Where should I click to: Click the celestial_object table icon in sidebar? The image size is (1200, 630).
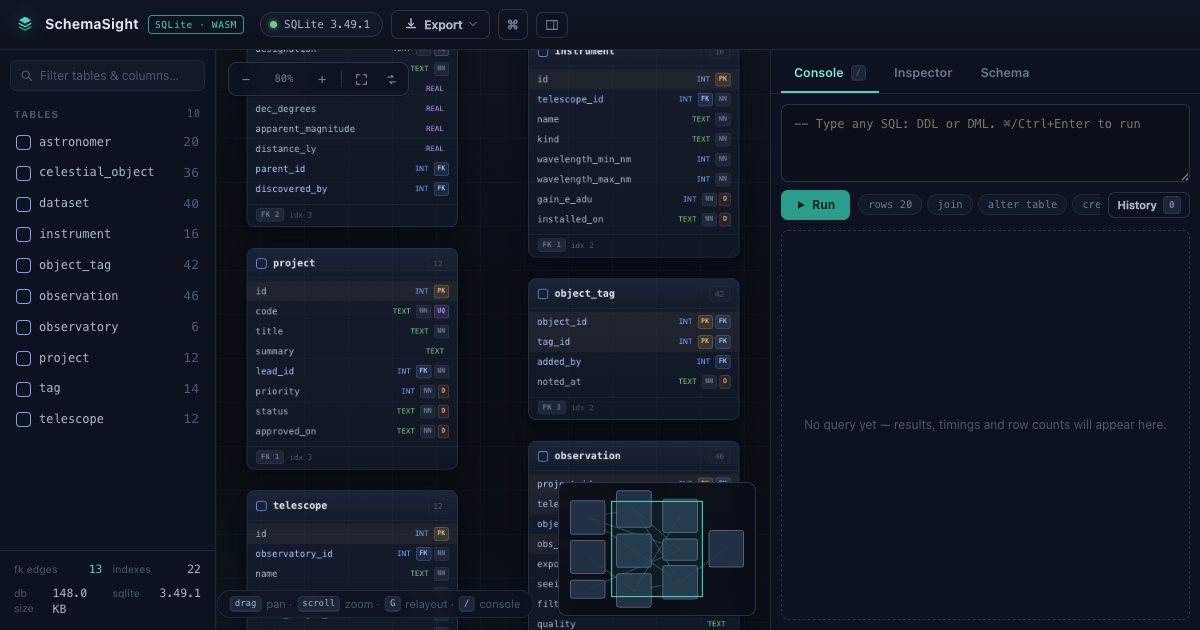coord(24,172)
